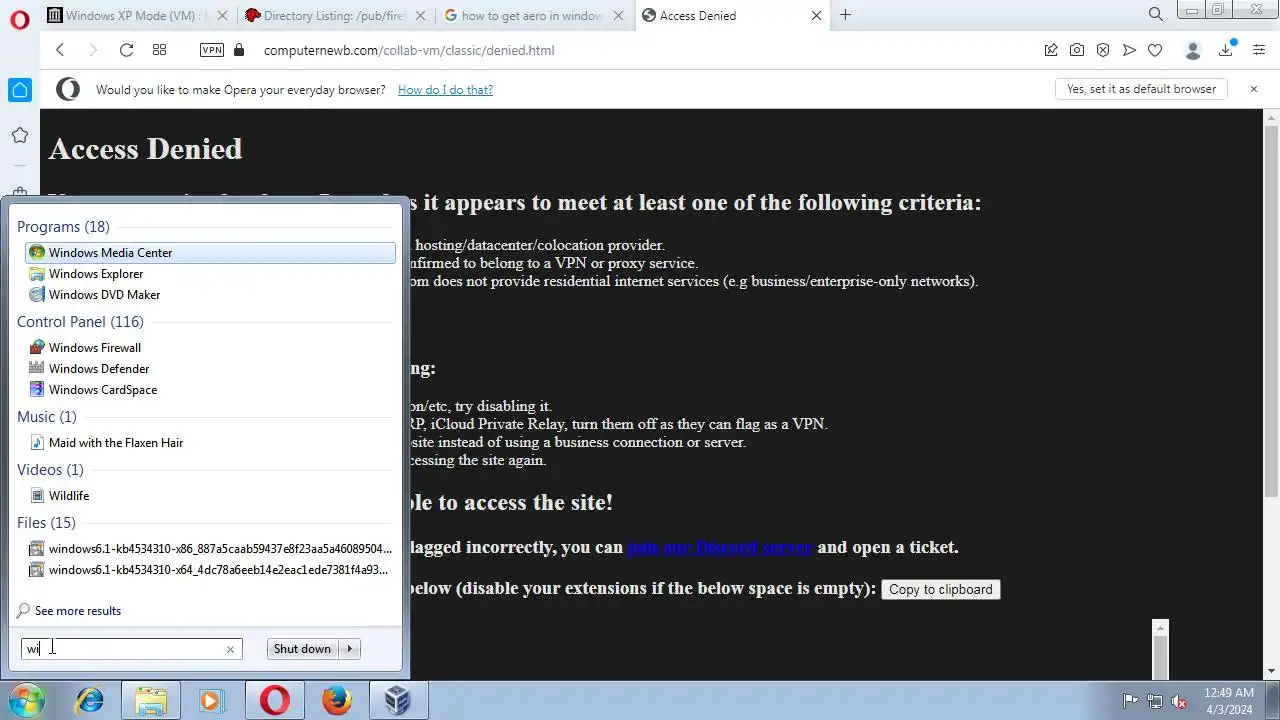Open the sidebar bookmarks star icon
Screen dimensions: 1280x720
(x=19, y=135)
